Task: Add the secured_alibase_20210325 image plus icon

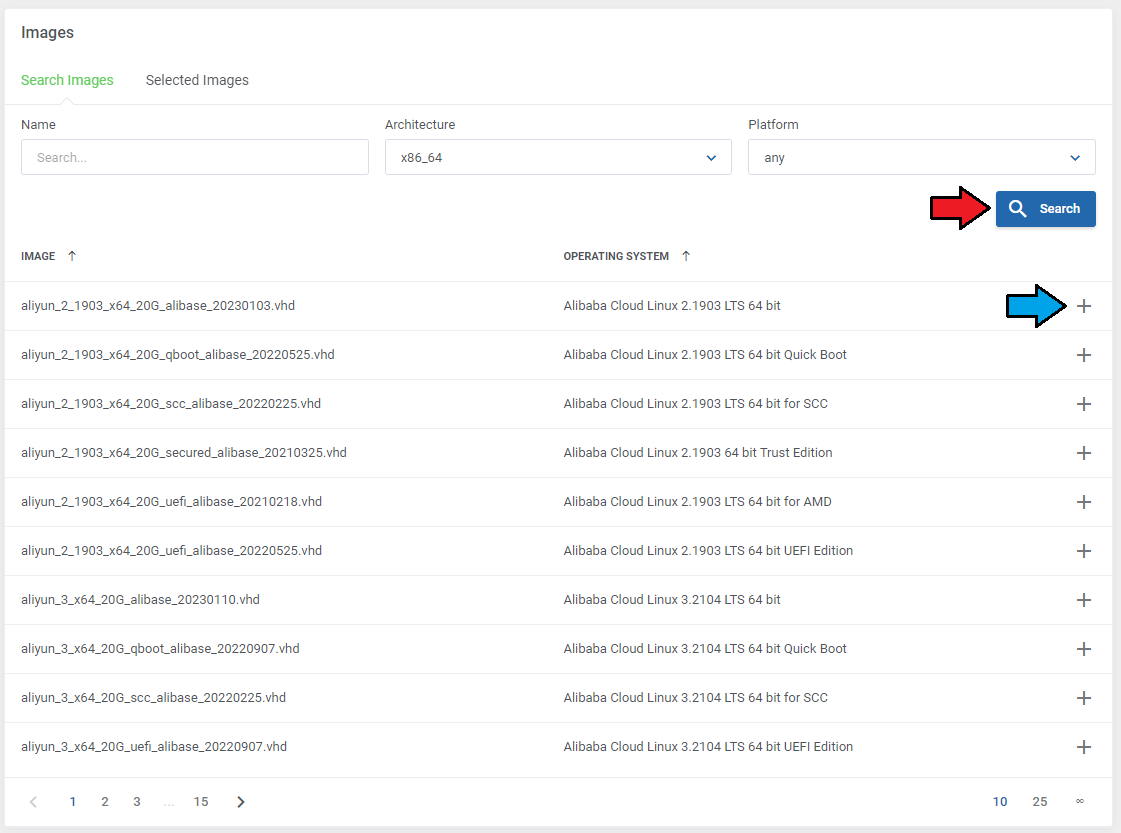Action: click(1084, 453)
